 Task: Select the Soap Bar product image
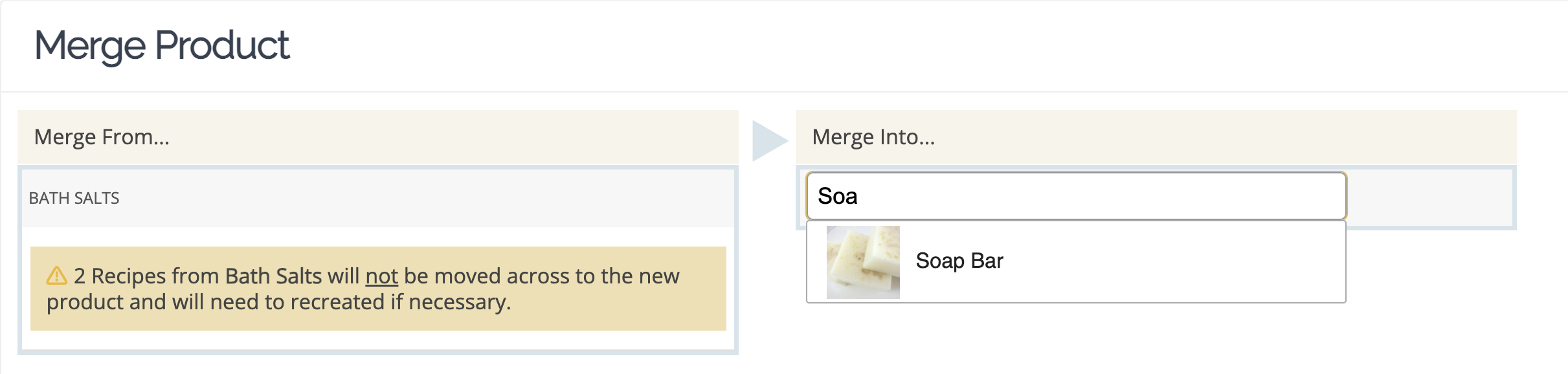pos(863,262)
